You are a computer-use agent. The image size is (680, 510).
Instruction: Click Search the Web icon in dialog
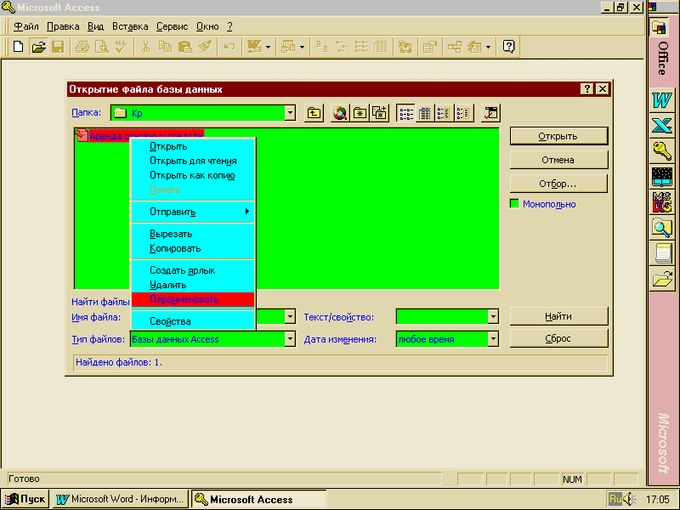pos(340,113)
